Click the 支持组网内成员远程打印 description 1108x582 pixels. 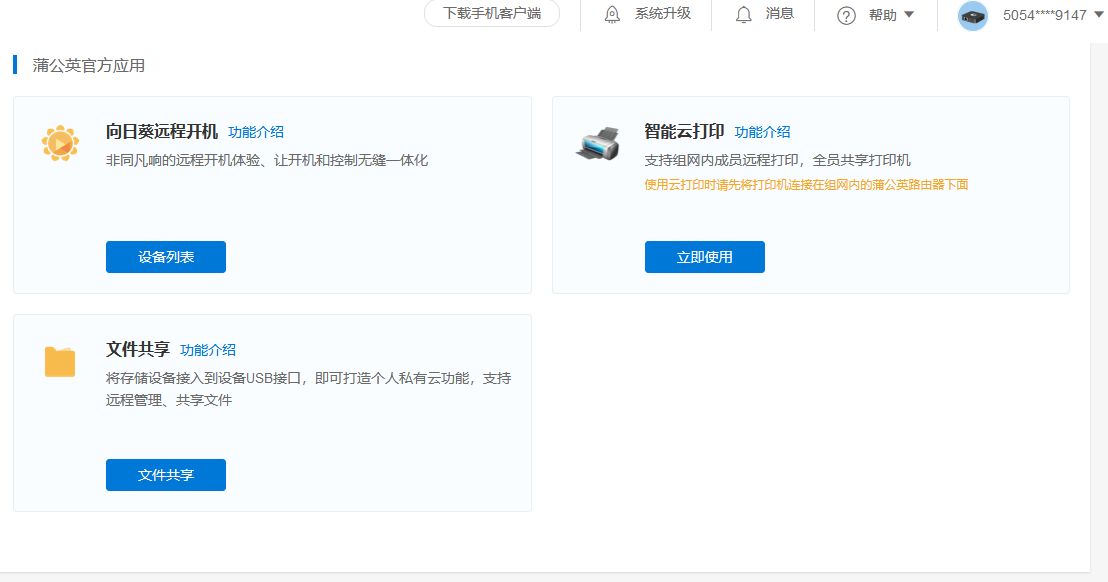click(777, 160)
